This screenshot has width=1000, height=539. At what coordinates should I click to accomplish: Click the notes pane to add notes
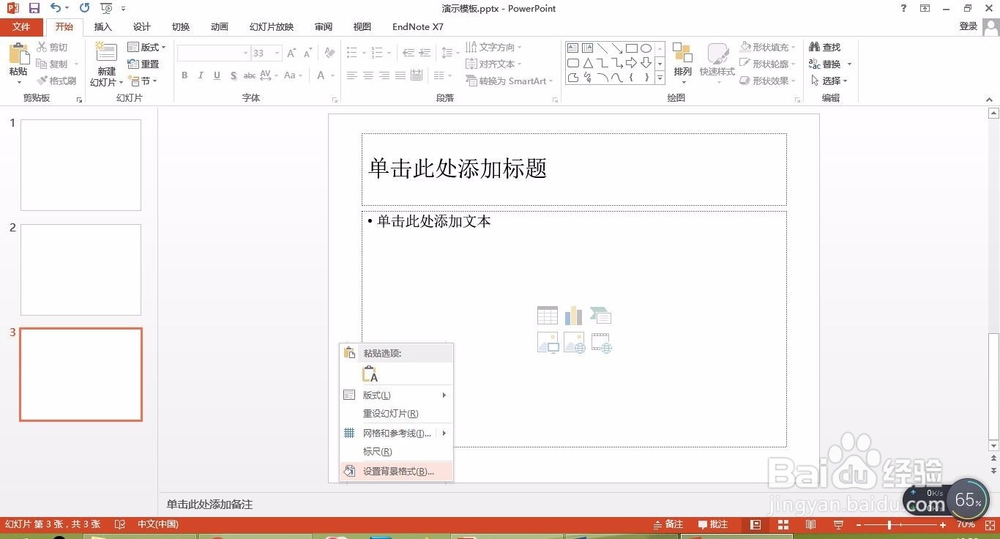coord(210,504)
